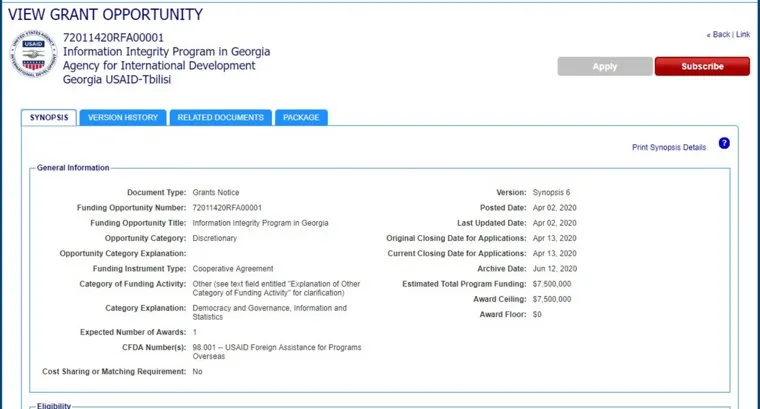Viewport: 760px width, 409px height.
Task: Click the Link hyperlink at top right
Action: (x=743, y=35)
